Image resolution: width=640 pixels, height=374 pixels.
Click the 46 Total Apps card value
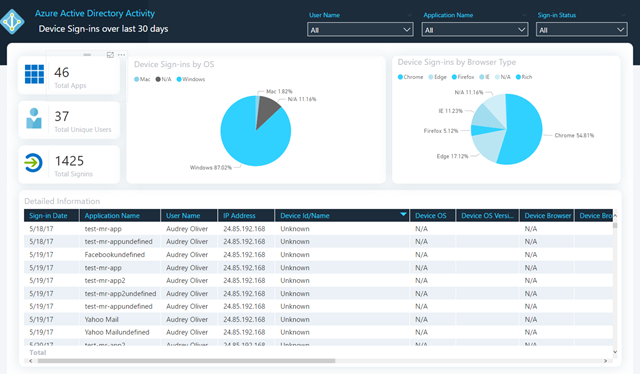point(62,72)
